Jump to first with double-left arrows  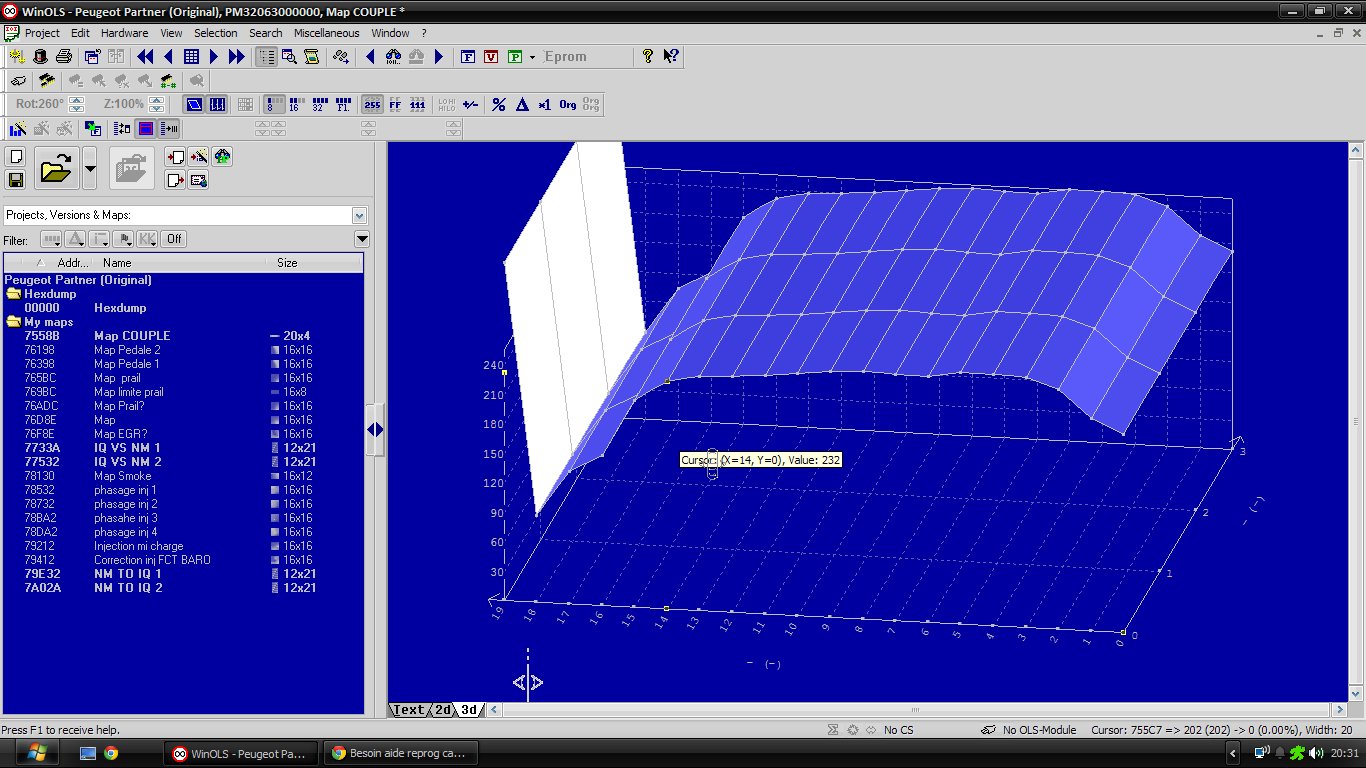[145, 57]
